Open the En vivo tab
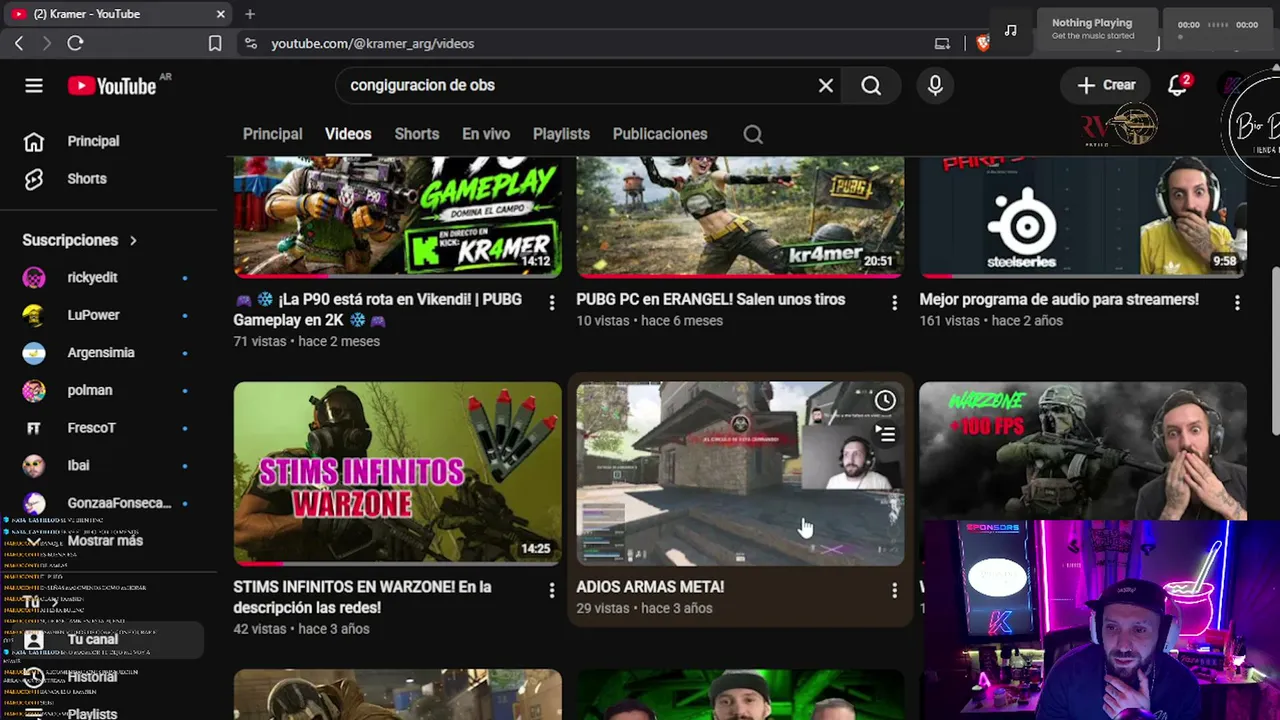Viewport: 1280px width, 720px height. click(486, 134)
